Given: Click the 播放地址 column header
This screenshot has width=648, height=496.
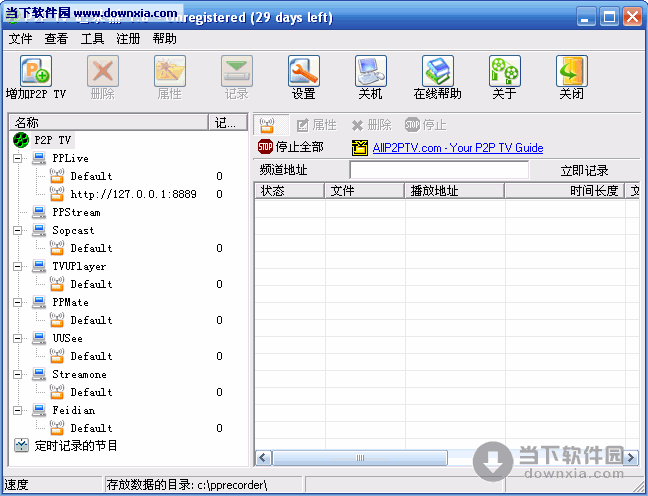Looking at the screenshot, I should 454,191.
